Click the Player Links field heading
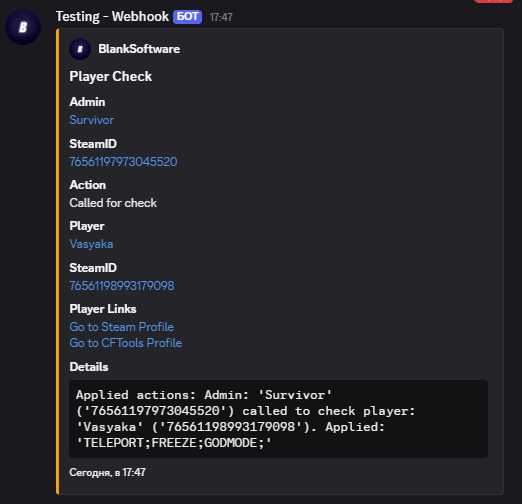 [103, 309]
